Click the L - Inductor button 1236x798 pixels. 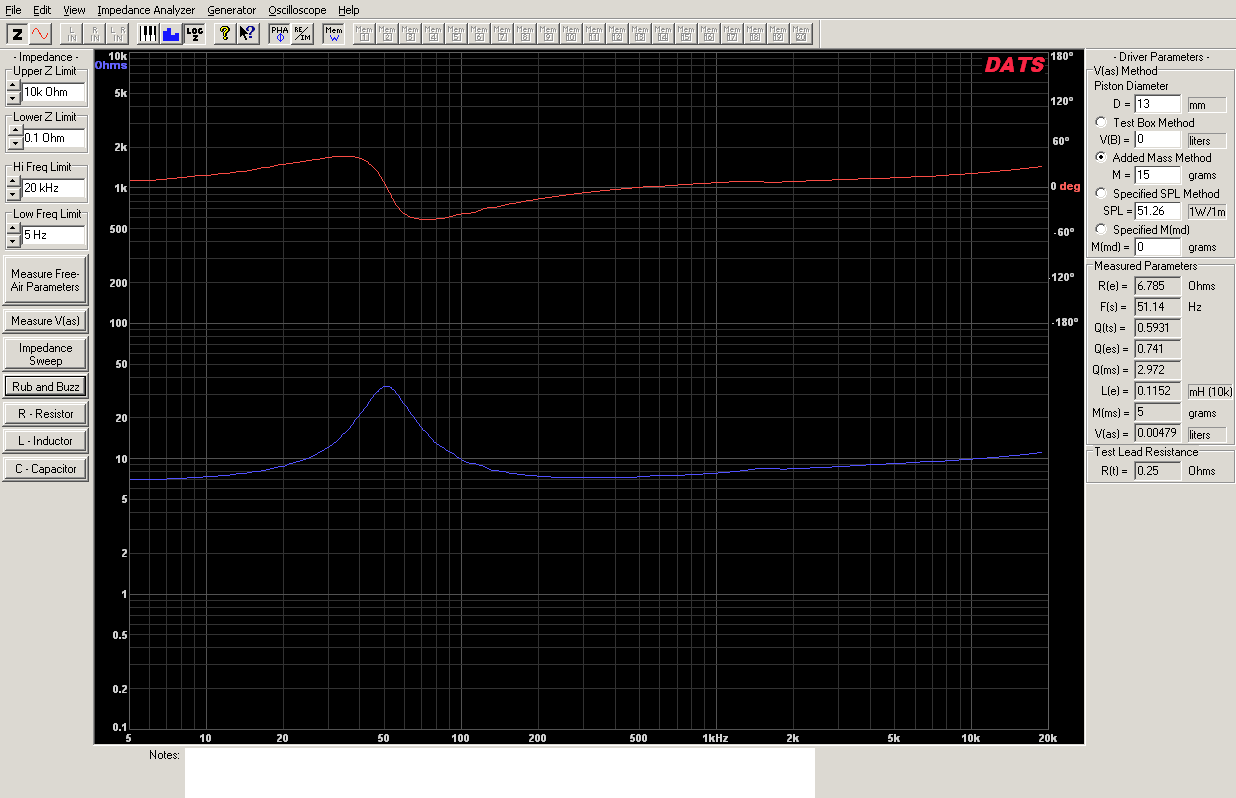pyautogui.click(x=45, y=441)
